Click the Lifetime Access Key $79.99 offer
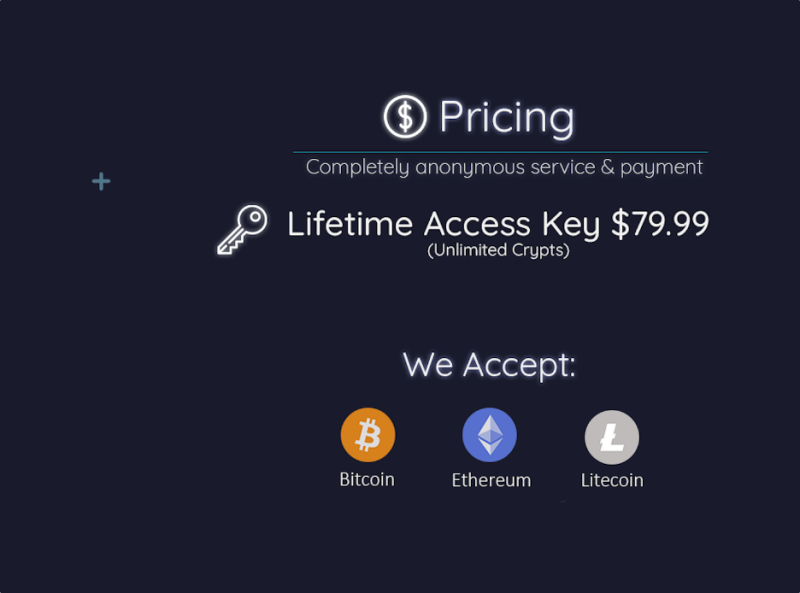This screenshot has height=593, width=800. coord(497,224)
